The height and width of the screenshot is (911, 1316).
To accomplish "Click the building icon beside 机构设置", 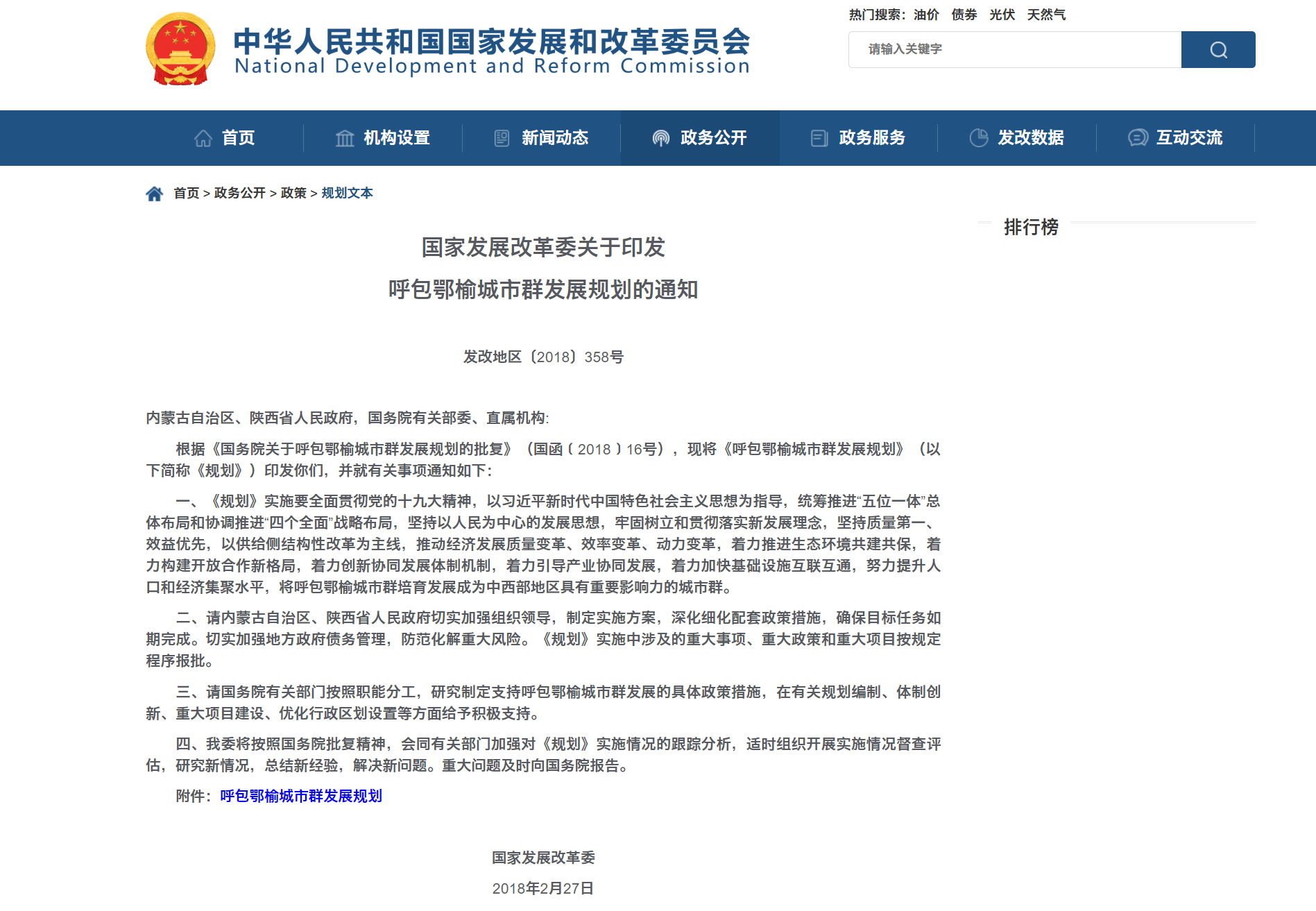I will pyautogui.click(x=345, y=138).
